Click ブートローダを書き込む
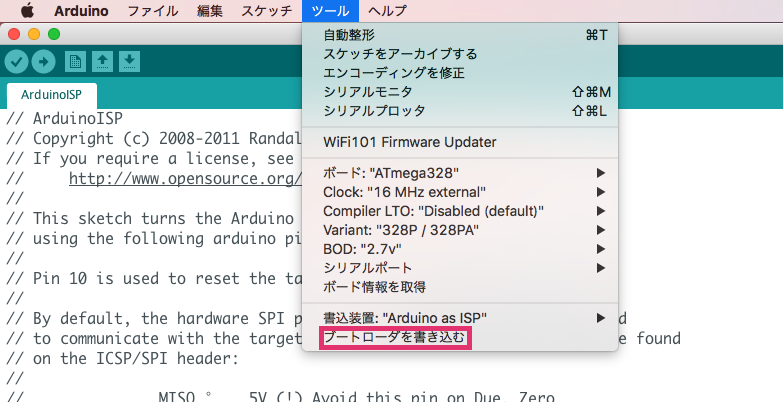783x402 pixels. (460, 338)
